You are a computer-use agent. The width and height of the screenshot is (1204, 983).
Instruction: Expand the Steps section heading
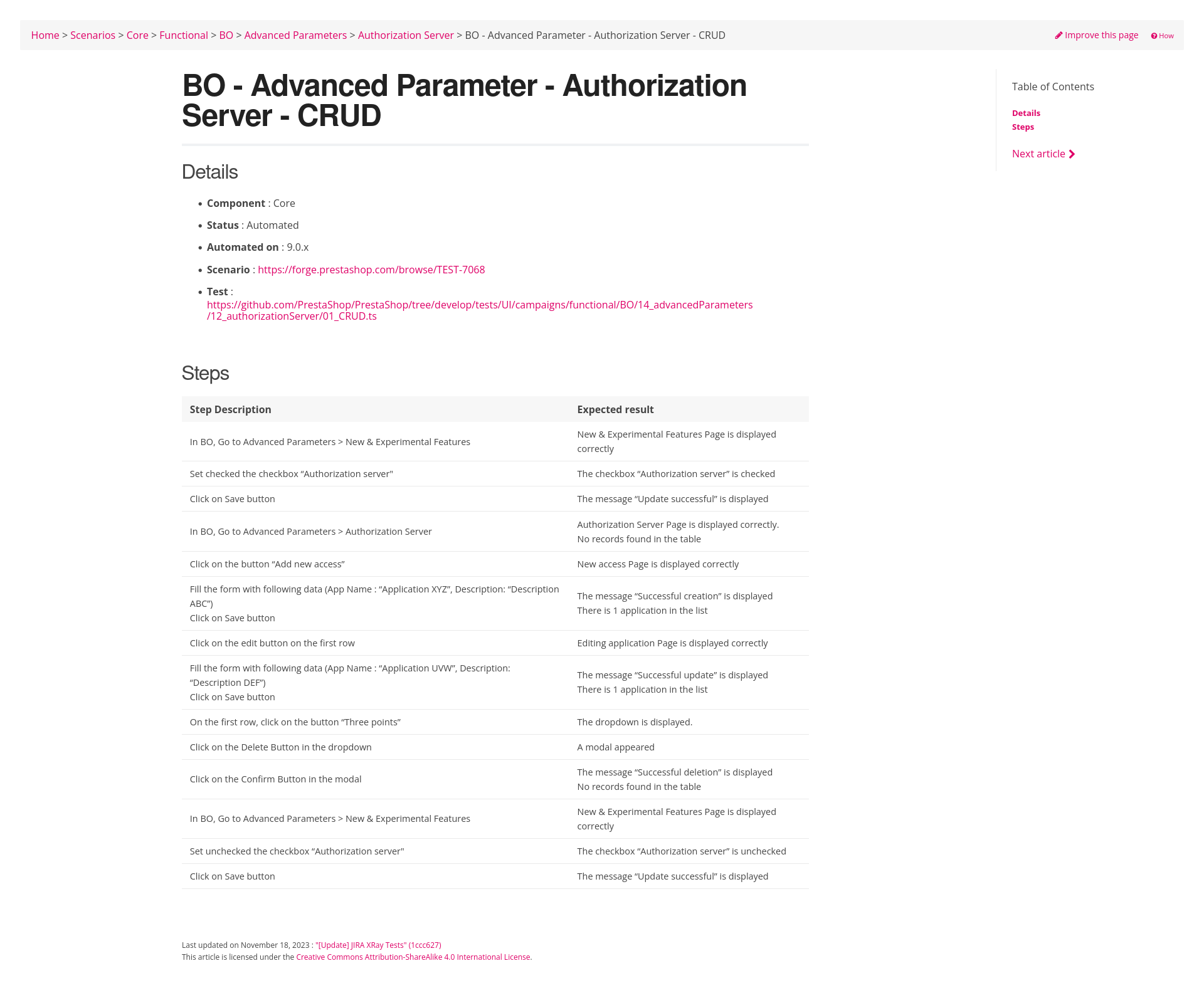(205, 372)
